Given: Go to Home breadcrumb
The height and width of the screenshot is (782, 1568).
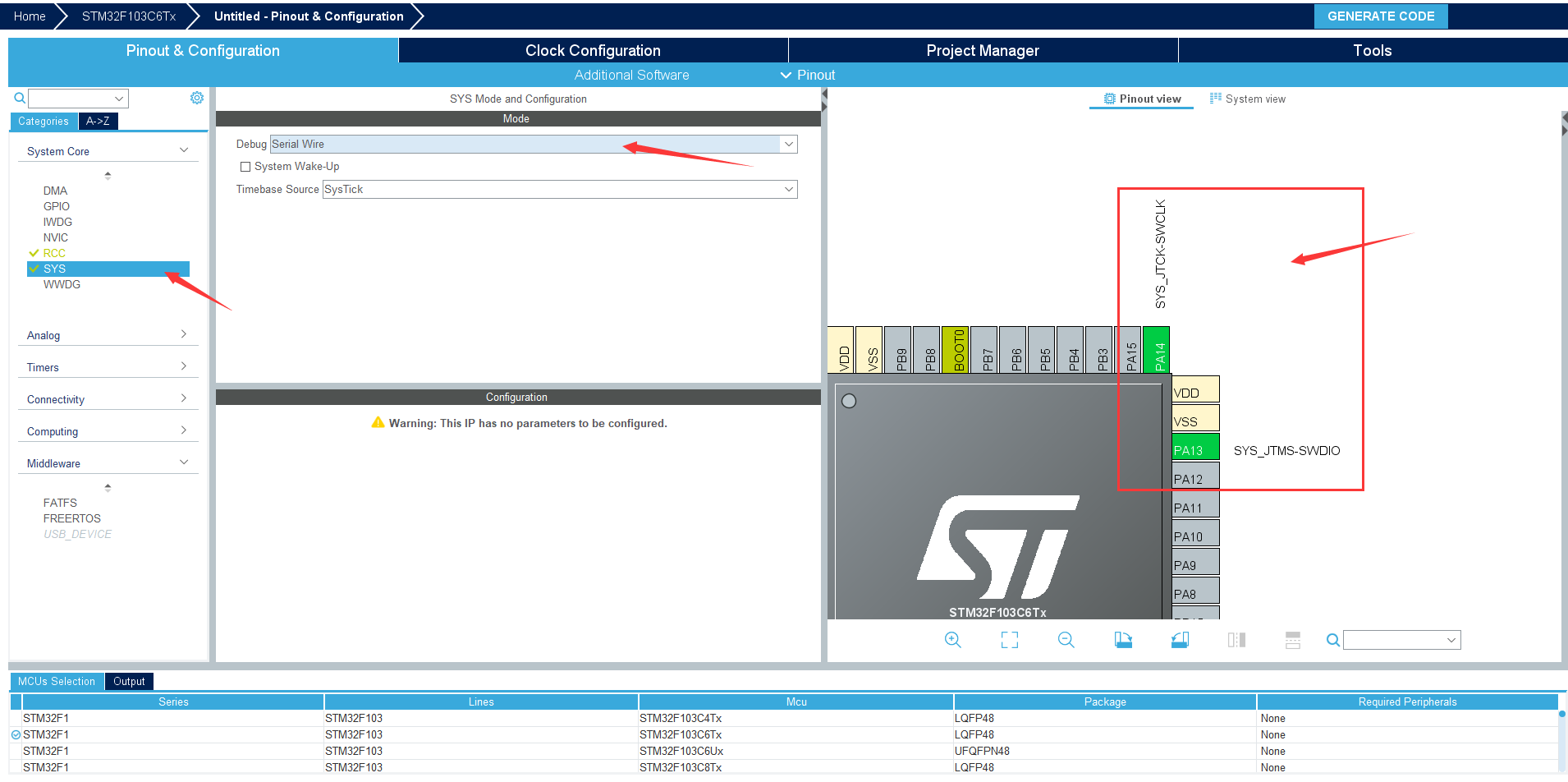Looking at the screenshot, I should [x=30, y=16].
